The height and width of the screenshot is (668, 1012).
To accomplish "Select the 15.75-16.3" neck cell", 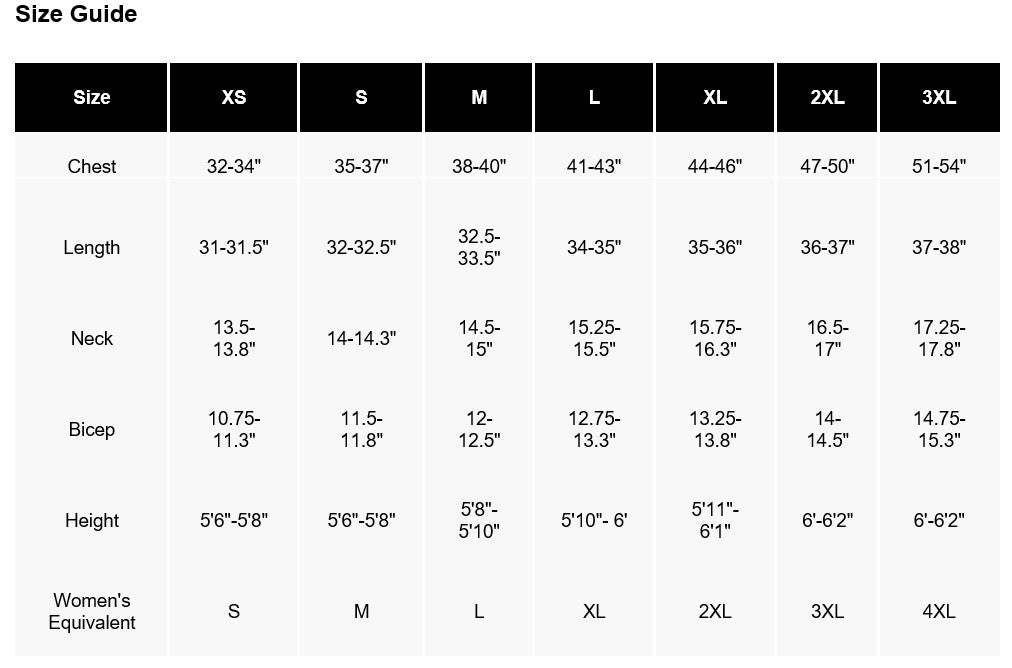I will [715, 339].
